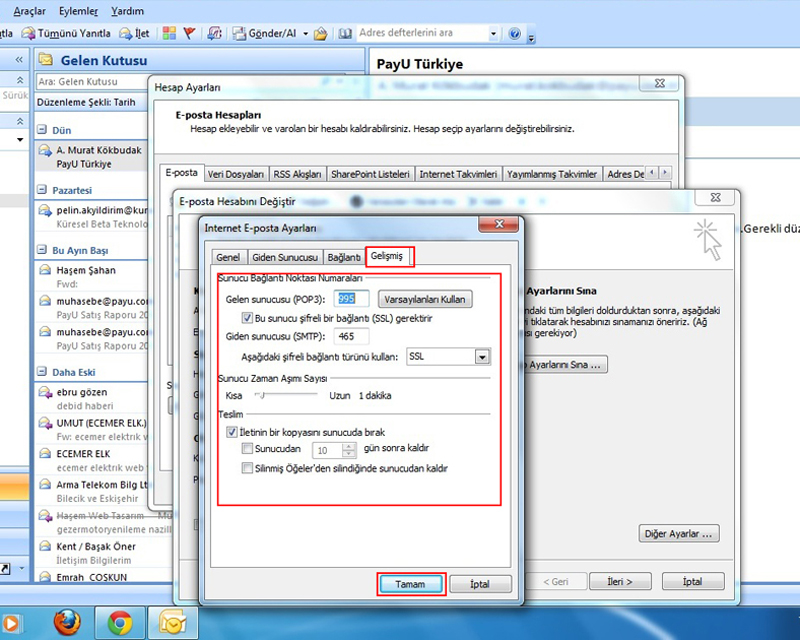Click the İlet forward button
The width and height of the screenshot is (800, 640).
point(134,33)
